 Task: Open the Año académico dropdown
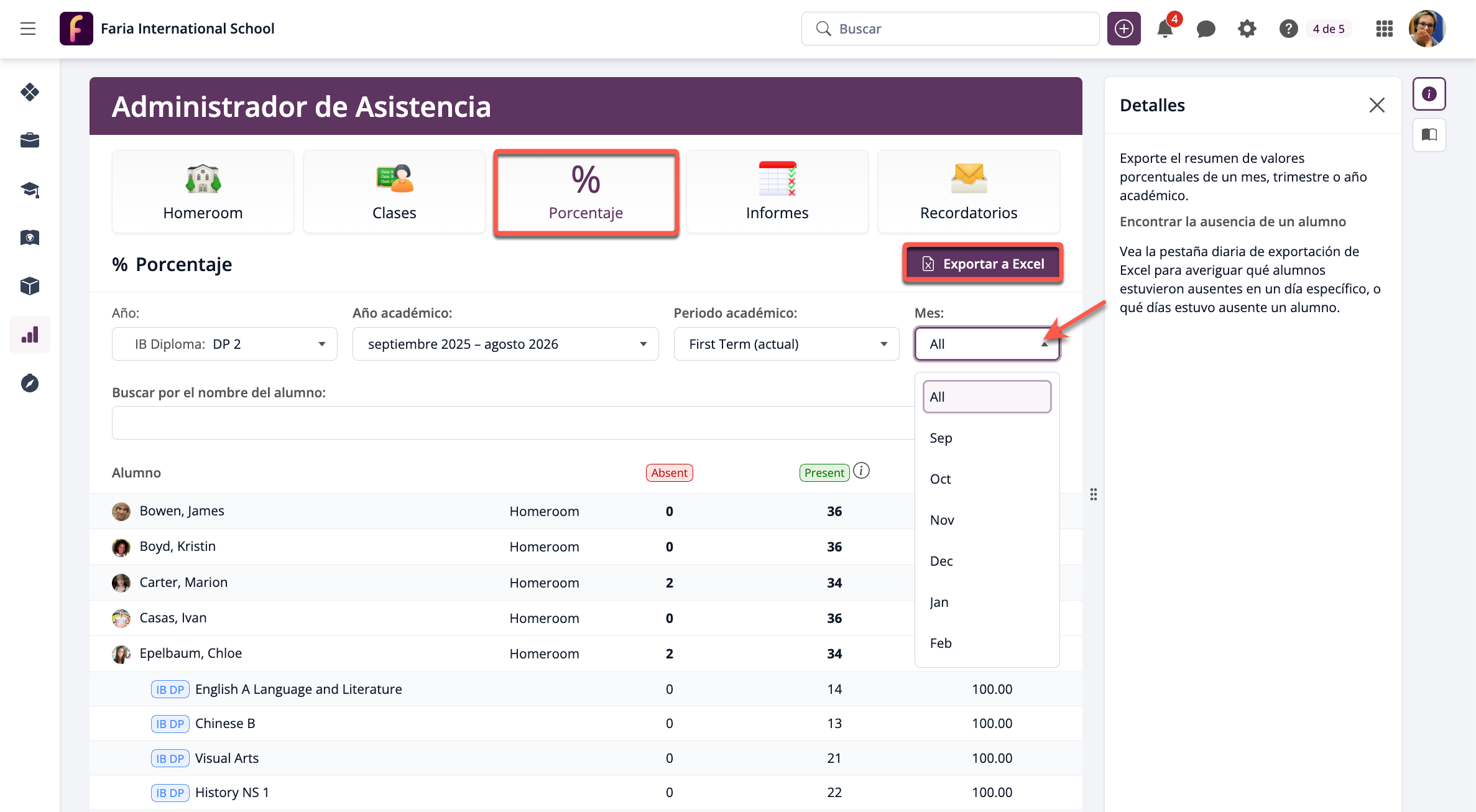click(505, 344)
